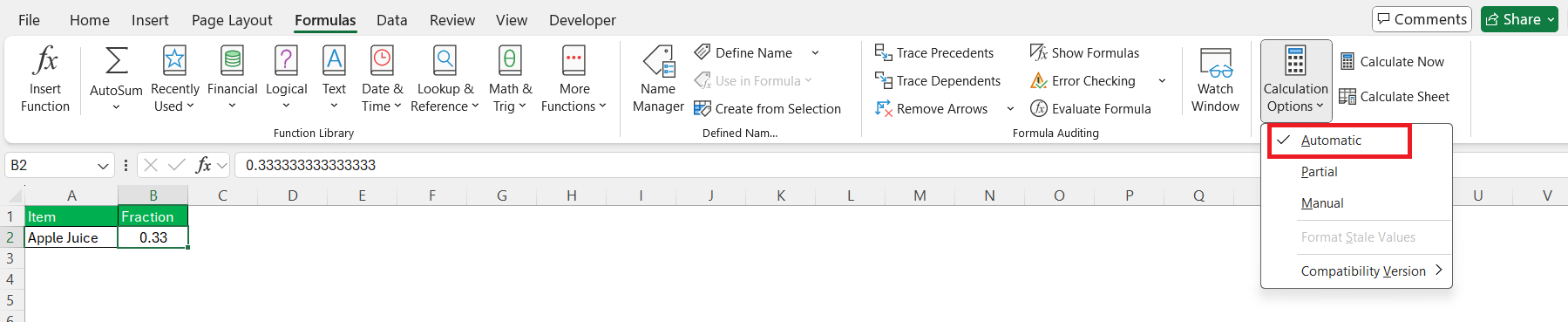Screen dimensions: 1568x322
Task: Select cell A2 Apple Juice
Action: coord(71,237)
